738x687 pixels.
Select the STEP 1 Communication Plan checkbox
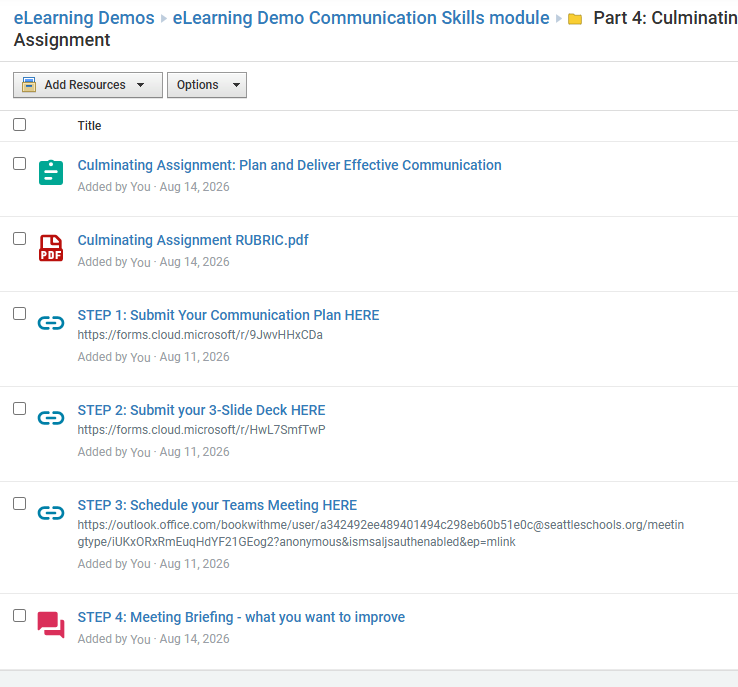coord(19,313)
